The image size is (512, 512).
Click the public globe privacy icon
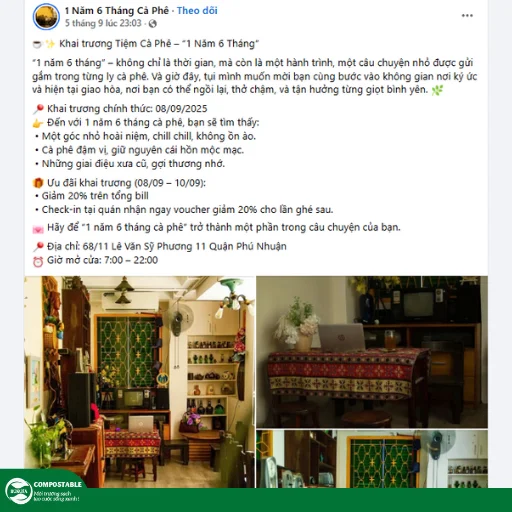[x=153, y=24]
